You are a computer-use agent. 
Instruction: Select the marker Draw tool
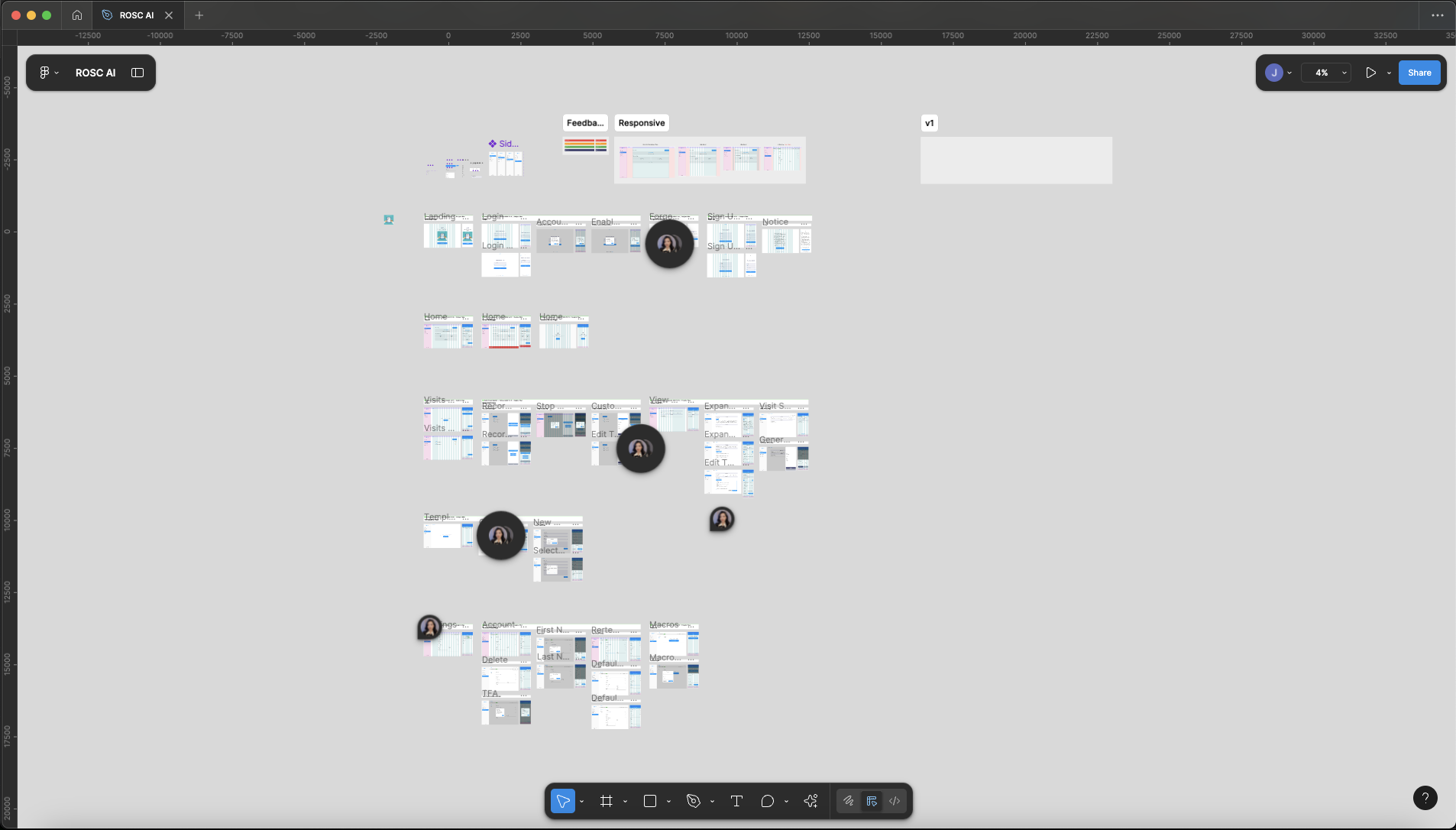tap(849, 801)
